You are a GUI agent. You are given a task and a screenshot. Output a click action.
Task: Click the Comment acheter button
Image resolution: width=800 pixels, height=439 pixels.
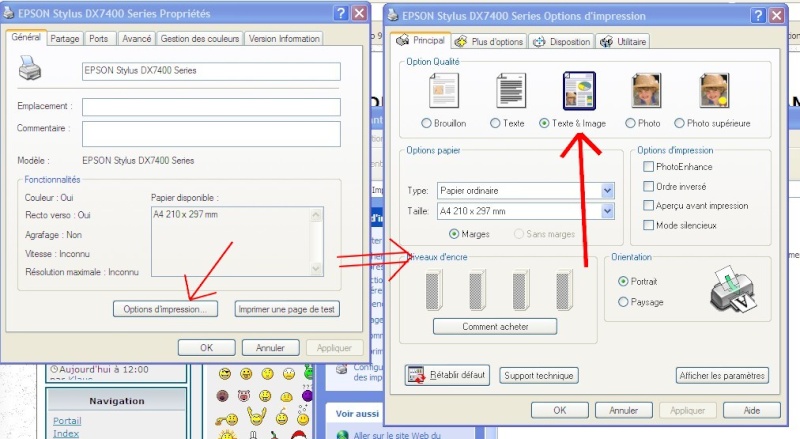click(495, 326)
